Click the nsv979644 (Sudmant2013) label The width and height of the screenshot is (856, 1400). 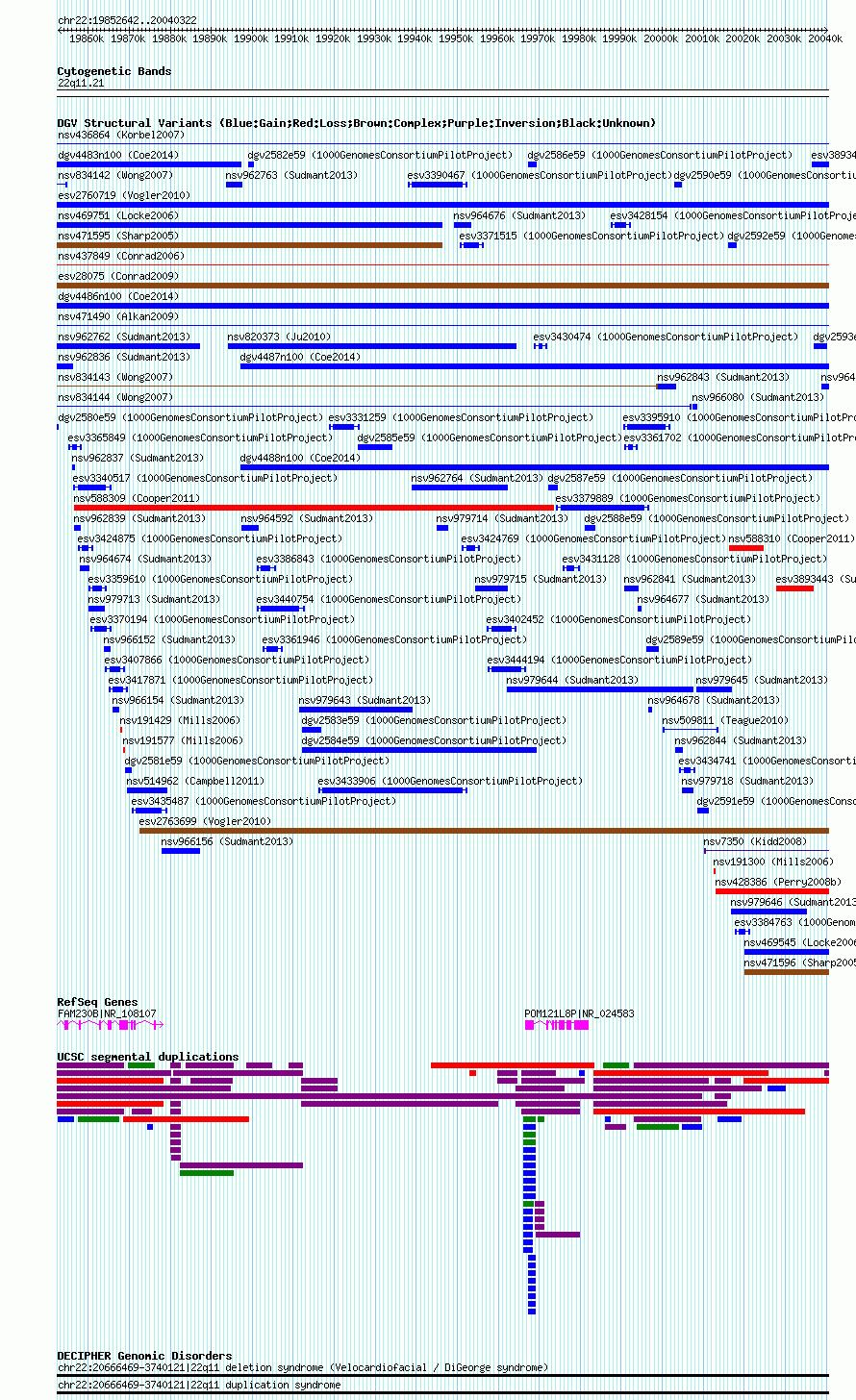pos(572,680)
